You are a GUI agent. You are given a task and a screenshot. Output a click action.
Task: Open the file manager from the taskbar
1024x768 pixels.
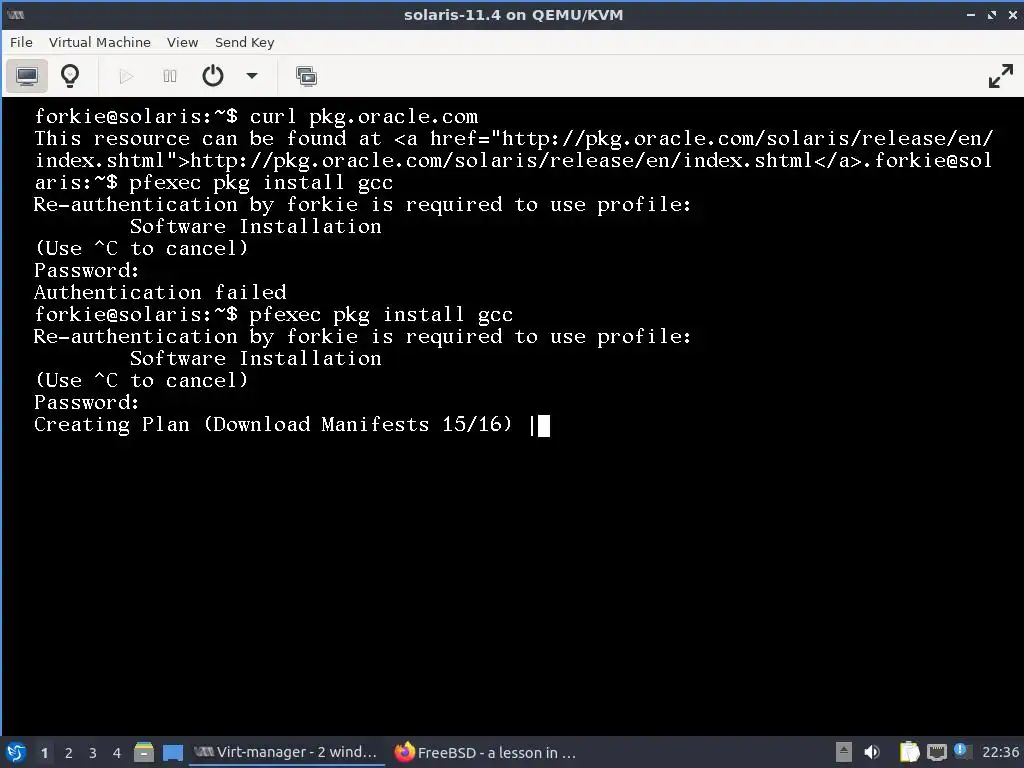144,752
